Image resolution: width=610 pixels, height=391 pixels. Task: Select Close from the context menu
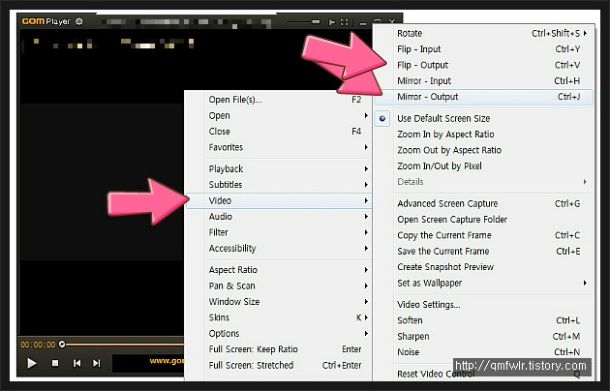click(x=279, y=132)
